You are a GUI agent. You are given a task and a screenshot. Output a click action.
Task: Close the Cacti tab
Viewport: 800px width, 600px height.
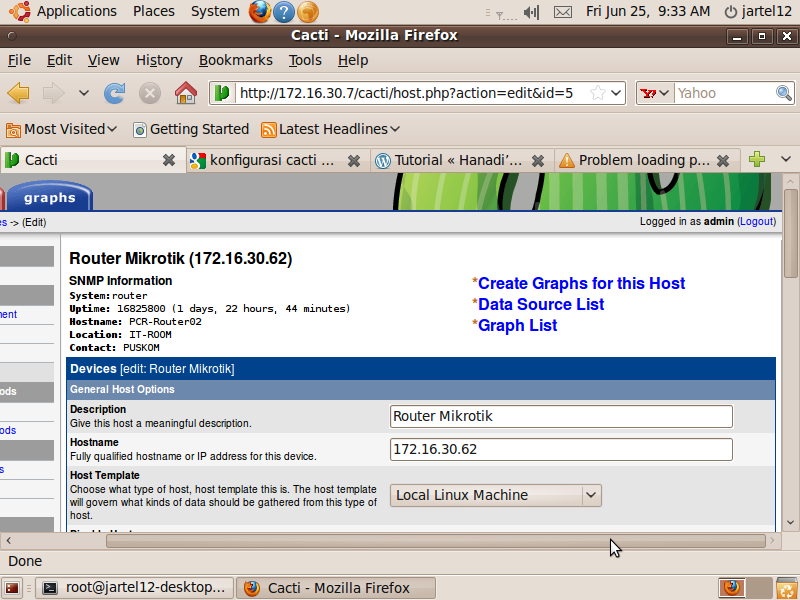click(x=169, y=161)
